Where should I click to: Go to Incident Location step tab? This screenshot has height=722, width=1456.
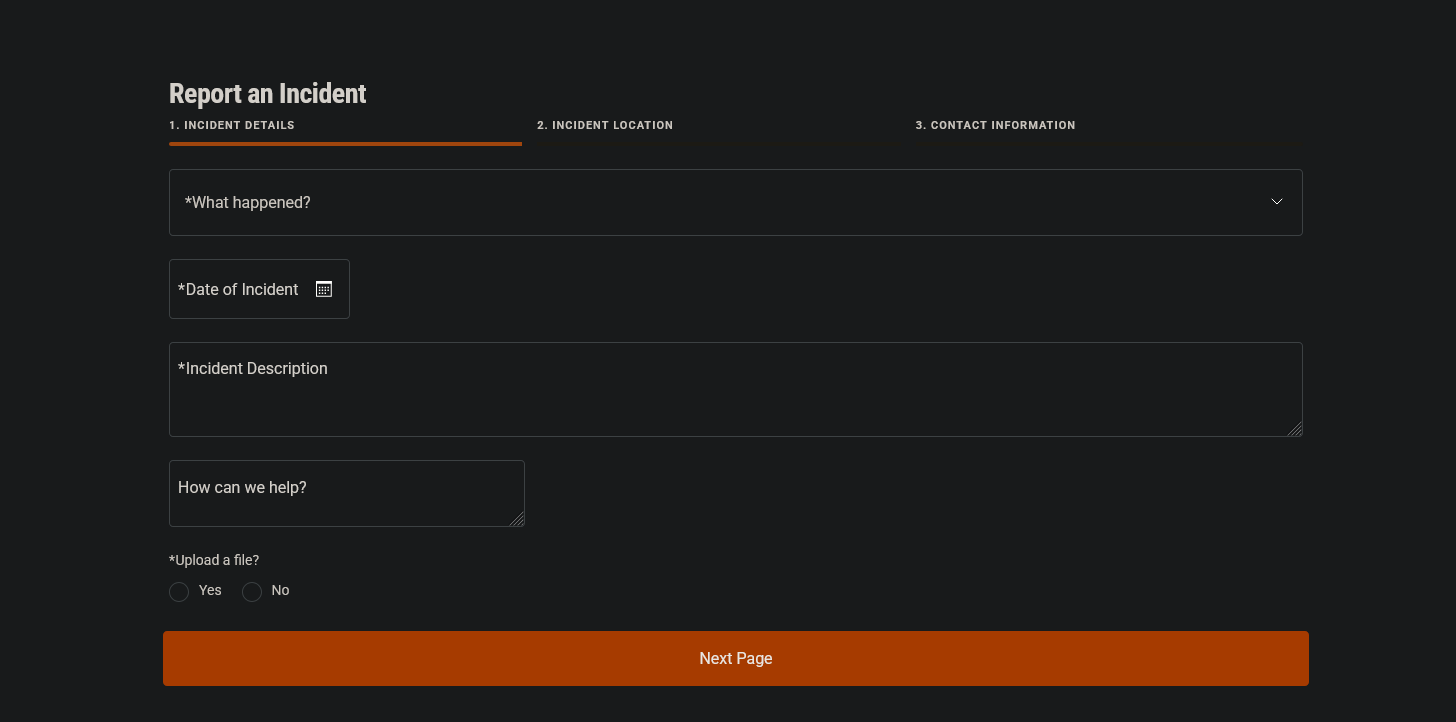coord(605,125)
